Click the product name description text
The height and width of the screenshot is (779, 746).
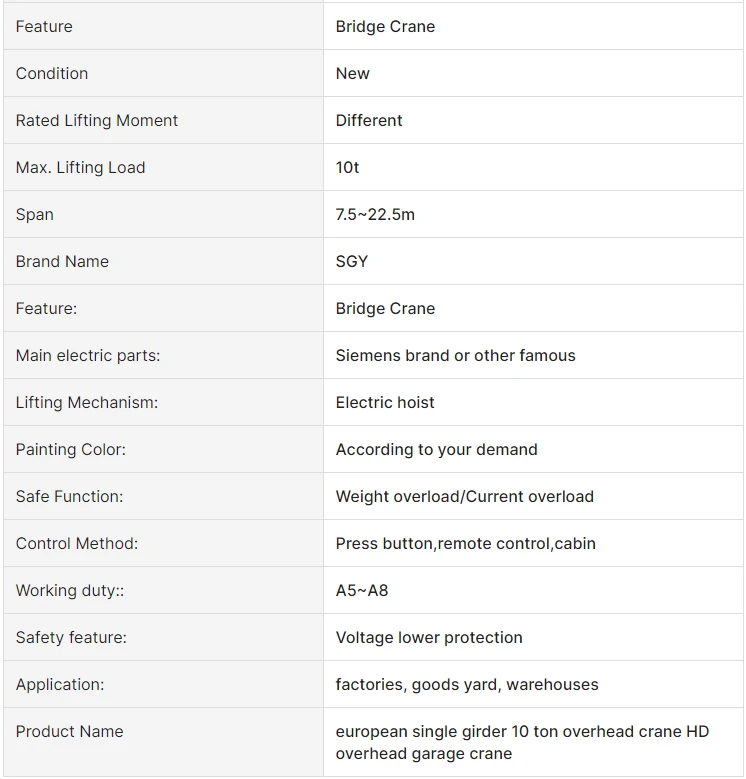(x=522, y=743)
